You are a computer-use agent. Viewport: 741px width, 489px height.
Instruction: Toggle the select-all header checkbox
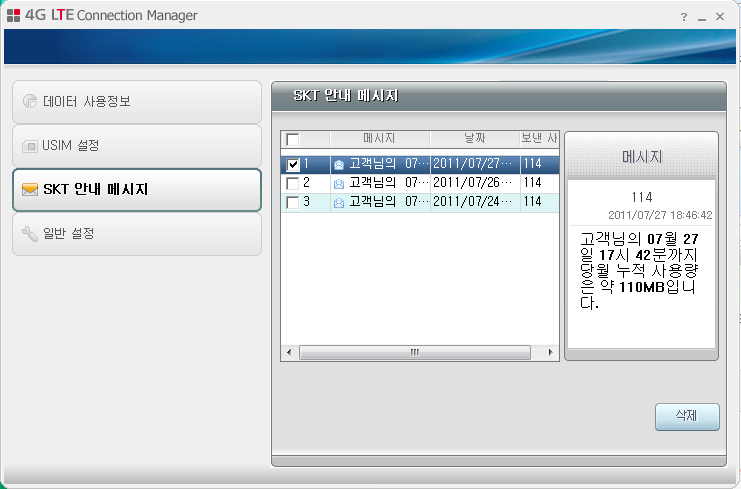[293, 139]
